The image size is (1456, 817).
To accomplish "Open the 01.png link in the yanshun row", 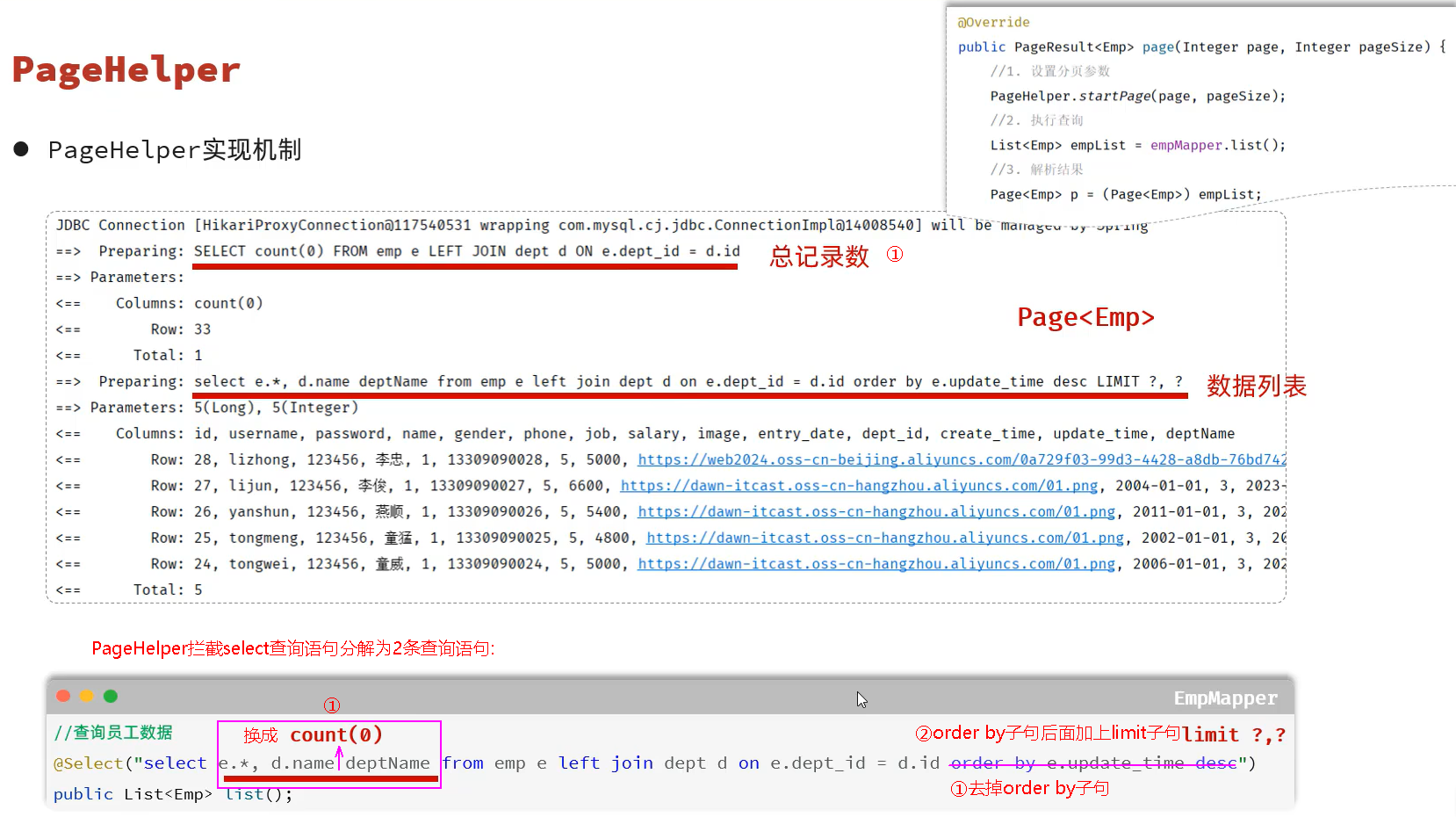I will (876, 511).
